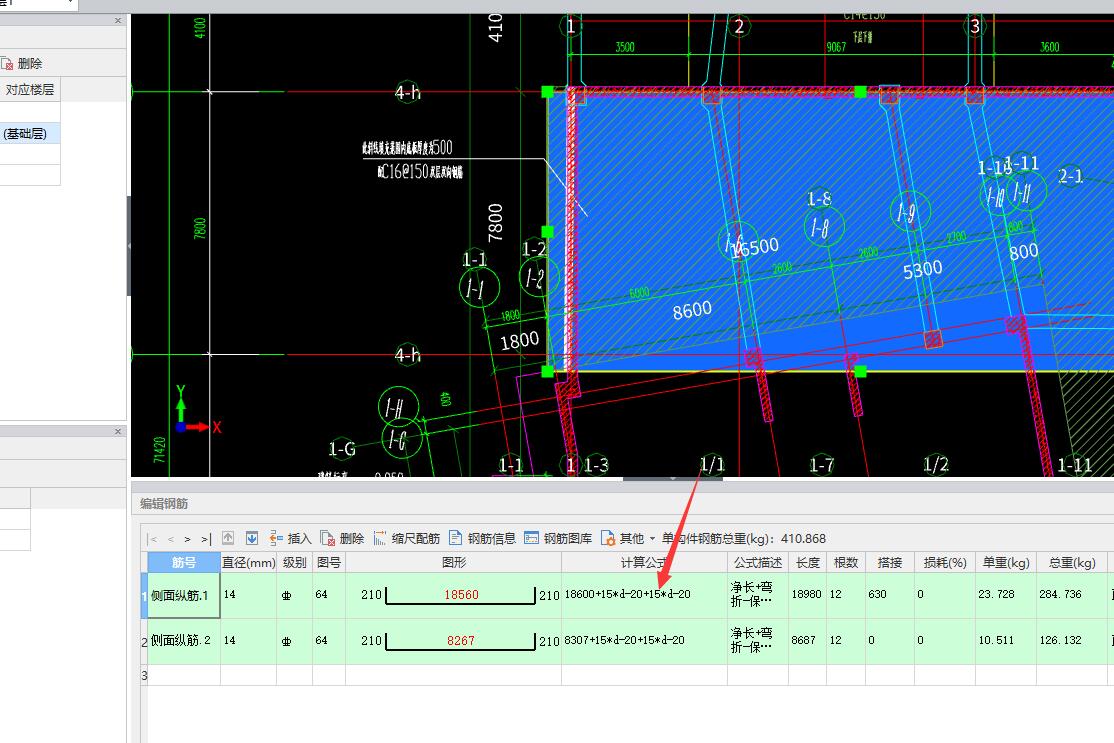
Task: Click the green grip on slab's top edge
Action: tap(860, 92)
